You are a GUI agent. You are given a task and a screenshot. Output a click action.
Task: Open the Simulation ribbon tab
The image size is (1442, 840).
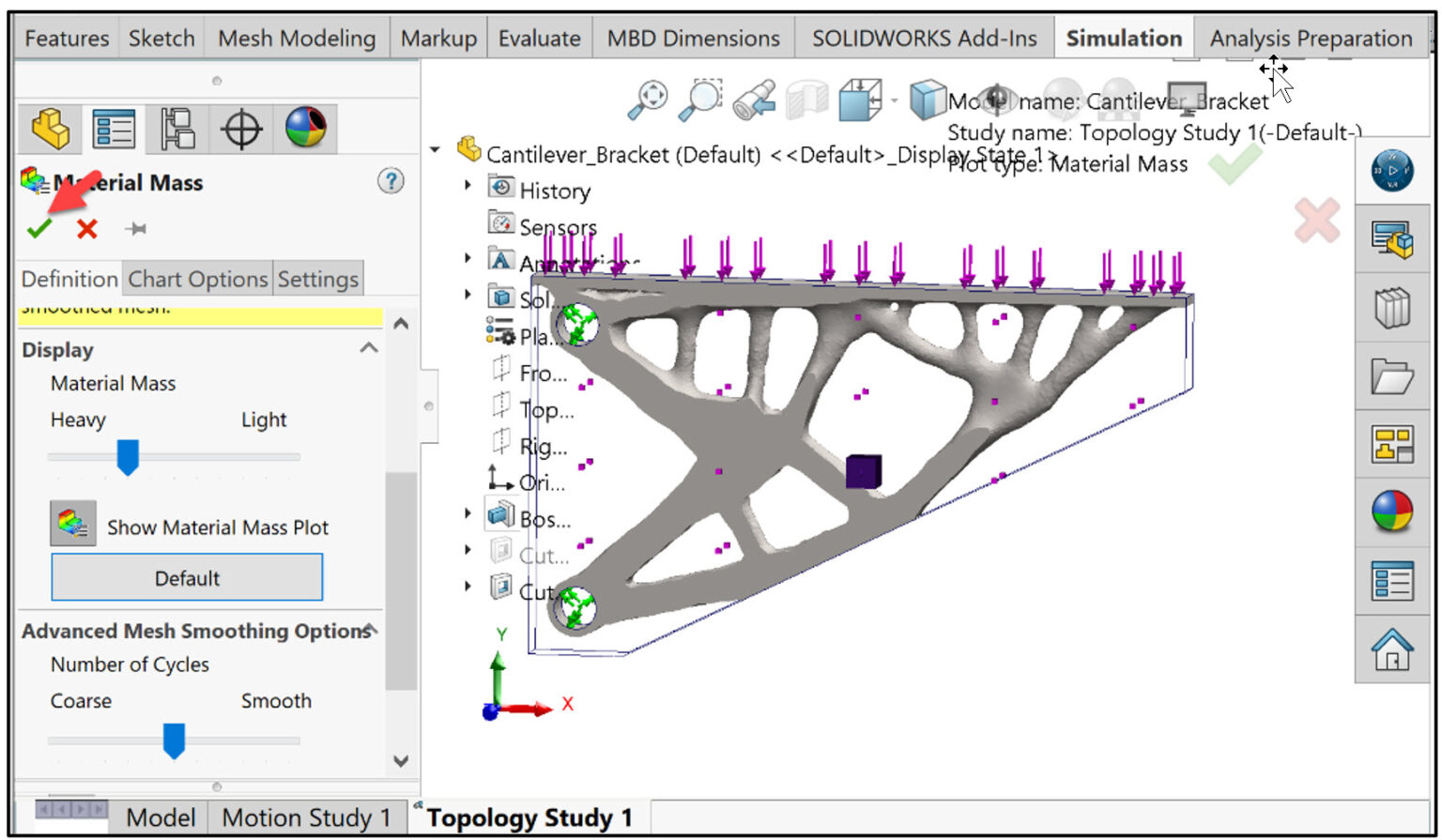tap(1123, 38)
